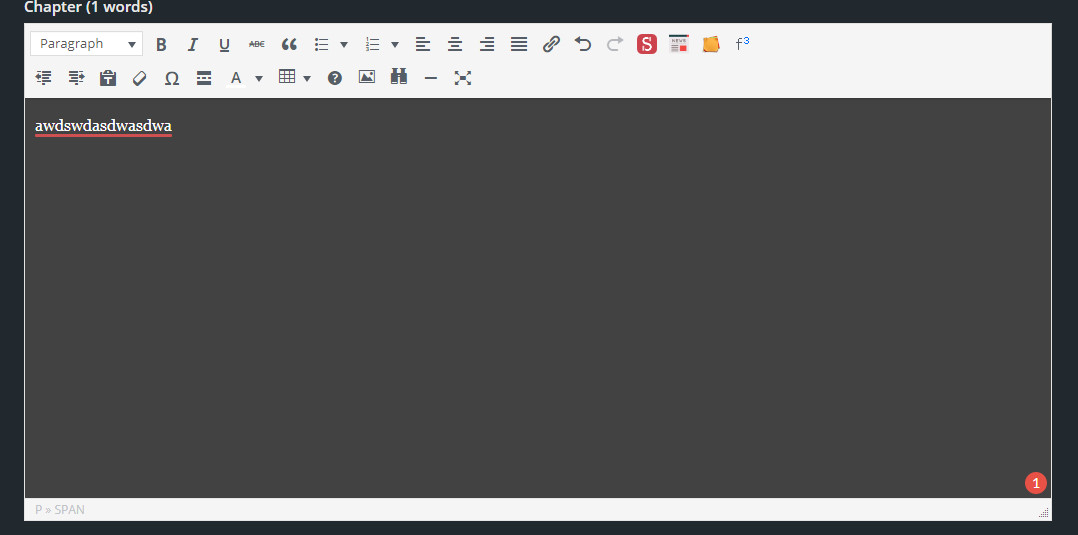
Task: Clear formatting with the eraser icon
Action: 140,77
